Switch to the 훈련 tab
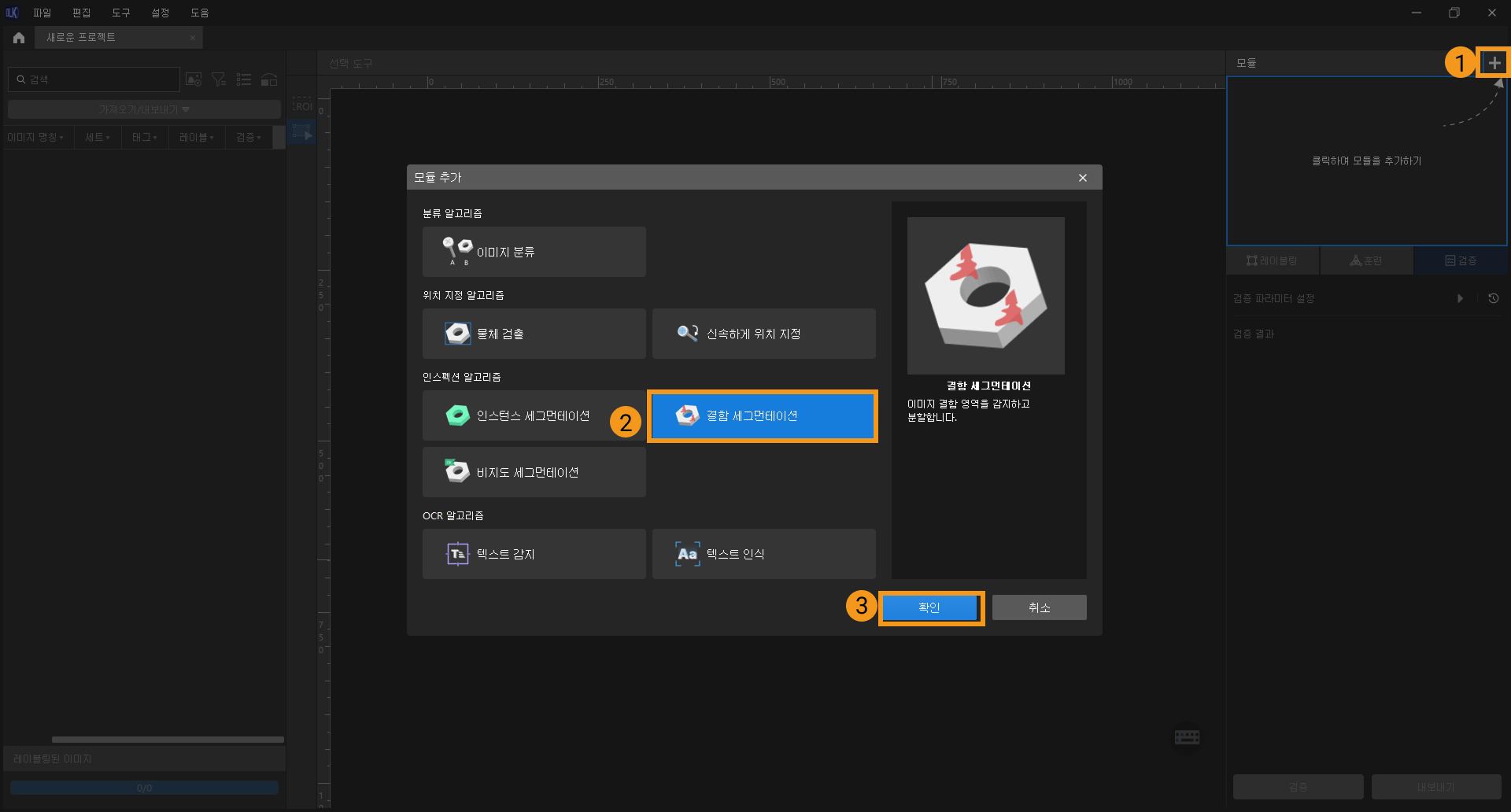 tap(1366, 260)
